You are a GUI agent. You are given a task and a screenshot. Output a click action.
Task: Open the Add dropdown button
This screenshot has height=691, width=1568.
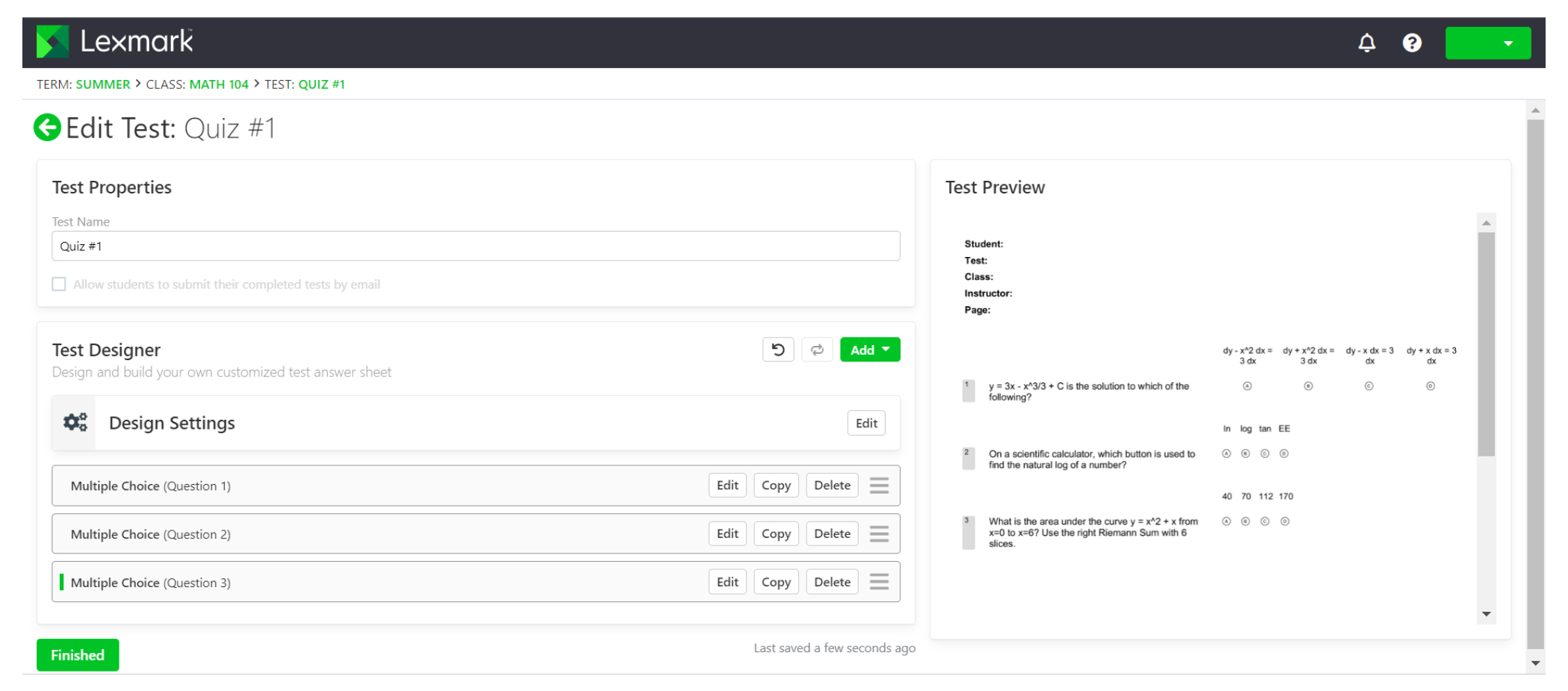point(870,350)
